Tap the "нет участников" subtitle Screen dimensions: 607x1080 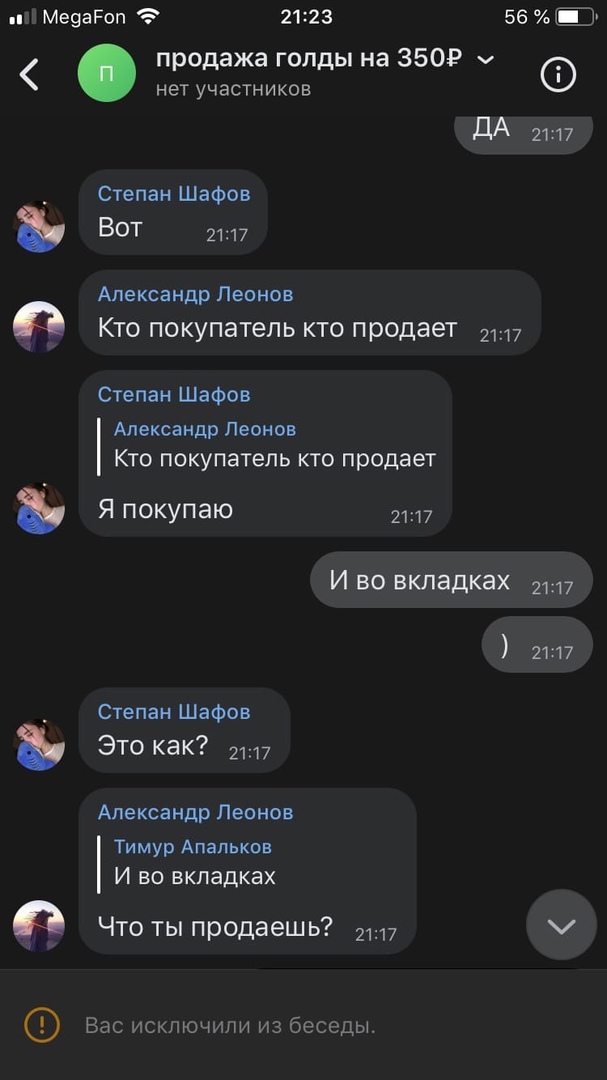click(233, 89)
